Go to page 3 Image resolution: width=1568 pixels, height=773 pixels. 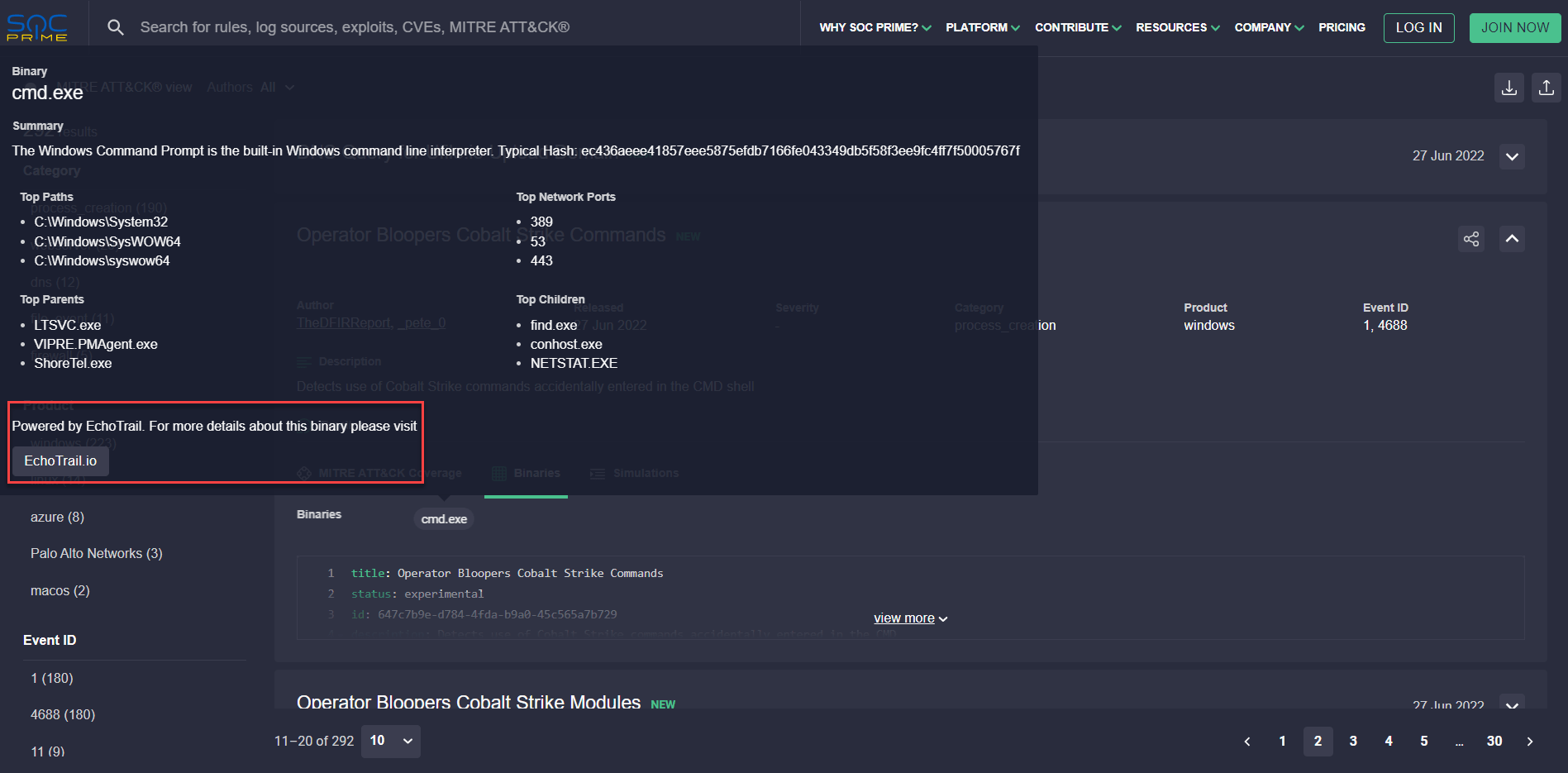click(1353, 742)
